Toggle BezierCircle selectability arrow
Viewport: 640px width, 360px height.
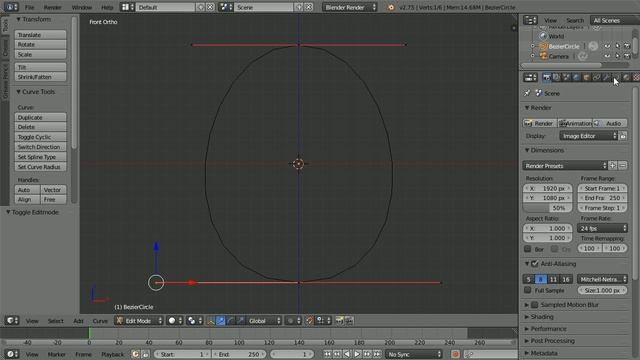coord(618,46)
